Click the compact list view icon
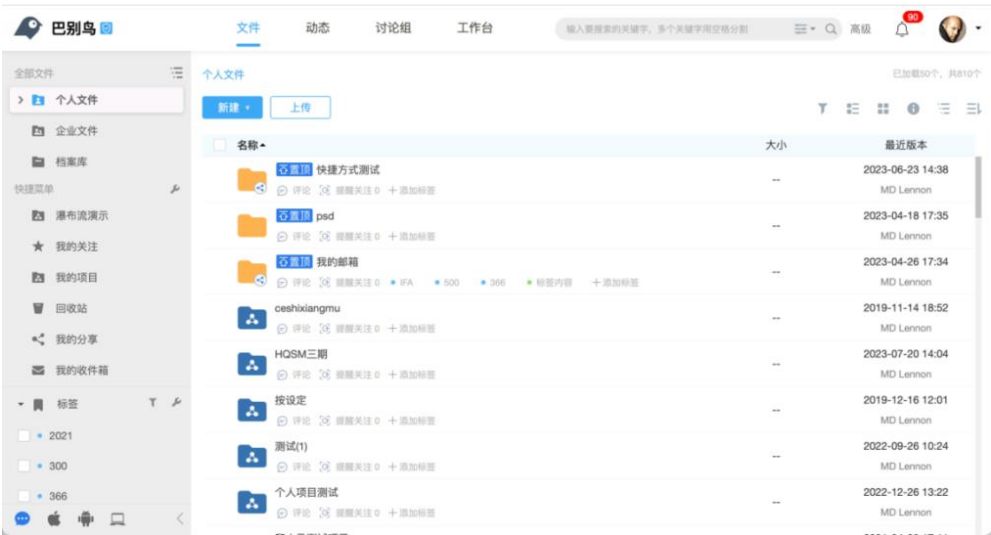The image size is (991, 535). coord(944,109)
